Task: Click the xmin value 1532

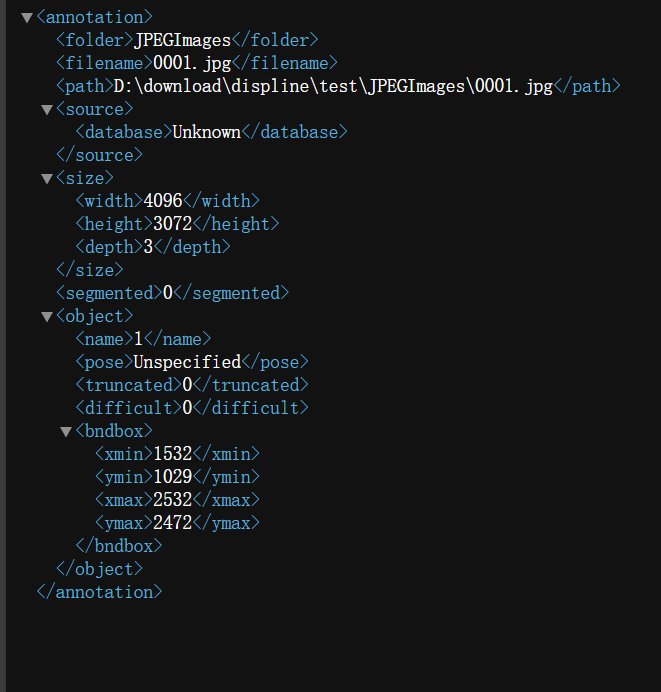Action: click(173, 454)
